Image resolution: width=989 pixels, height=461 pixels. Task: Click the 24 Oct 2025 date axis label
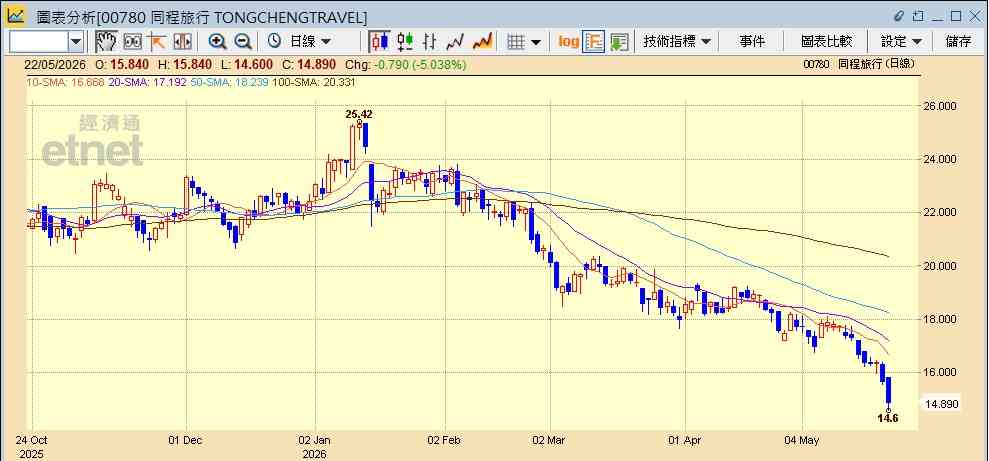pyautogui.click(x=32, y=446)
